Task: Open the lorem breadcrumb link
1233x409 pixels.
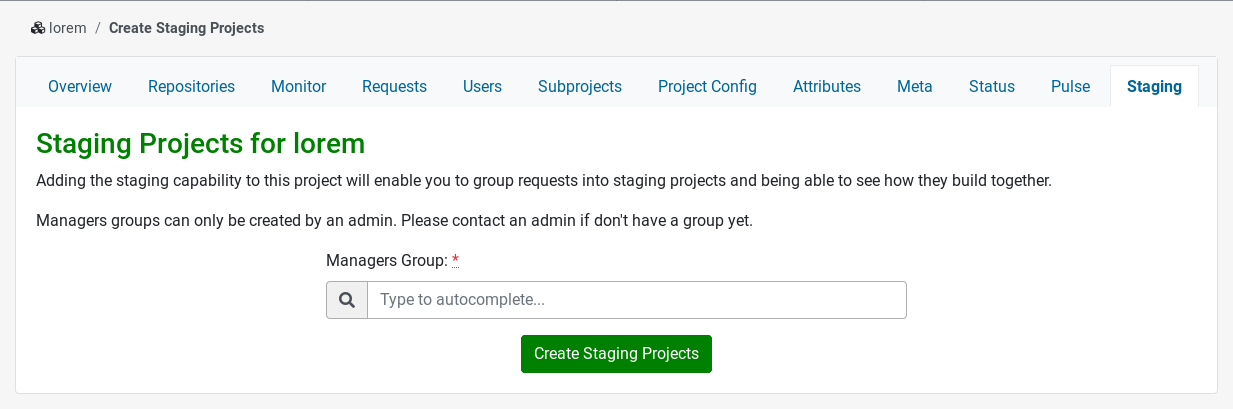Action: tap(67, 28)
